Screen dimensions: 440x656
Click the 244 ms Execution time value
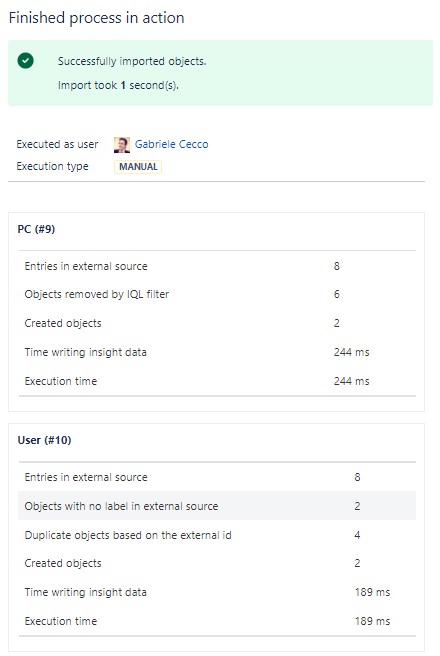[351, 381]
